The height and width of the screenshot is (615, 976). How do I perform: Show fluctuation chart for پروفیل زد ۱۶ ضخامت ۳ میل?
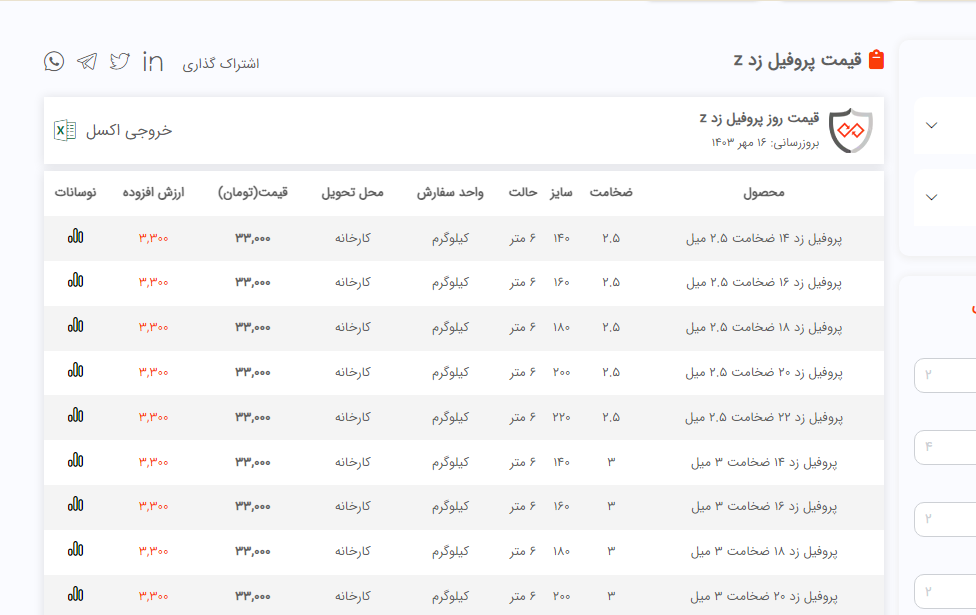click(76, 505)
